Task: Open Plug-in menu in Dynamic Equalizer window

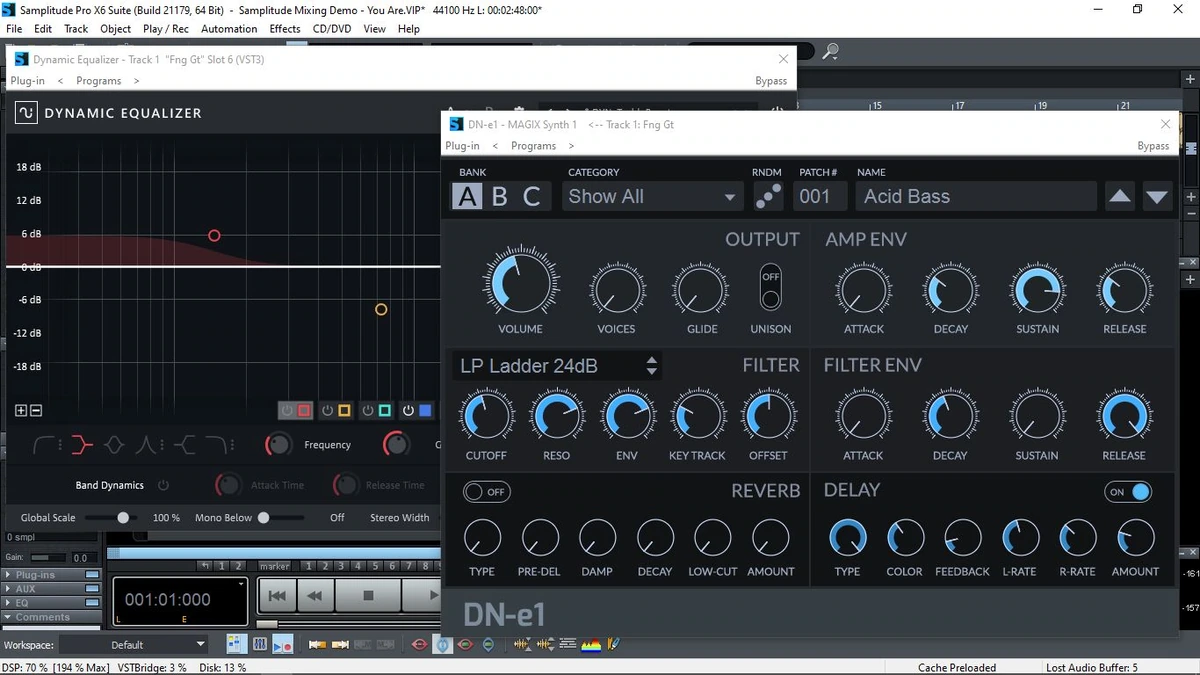Action: pyautogui.click(x=28, y=81)
